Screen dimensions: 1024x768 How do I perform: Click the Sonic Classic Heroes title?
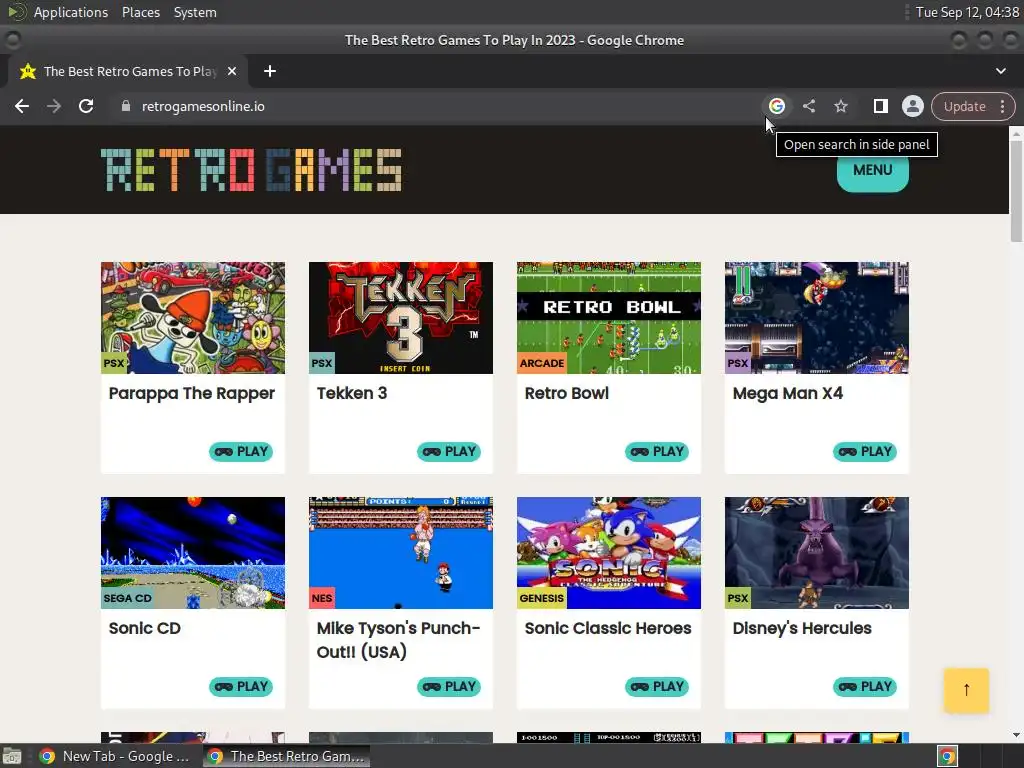607,628
